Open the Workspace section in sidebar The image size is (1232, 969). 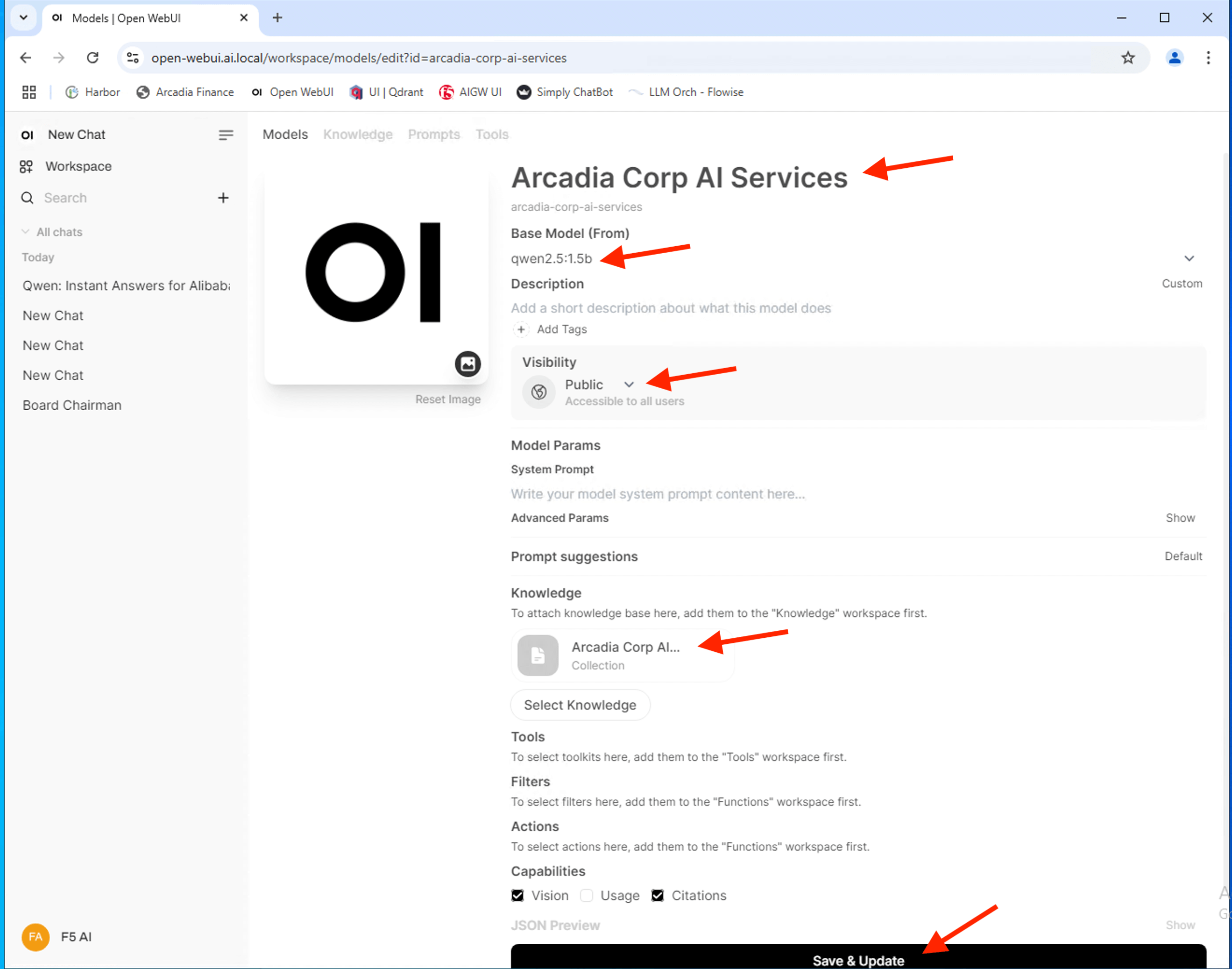78,166
